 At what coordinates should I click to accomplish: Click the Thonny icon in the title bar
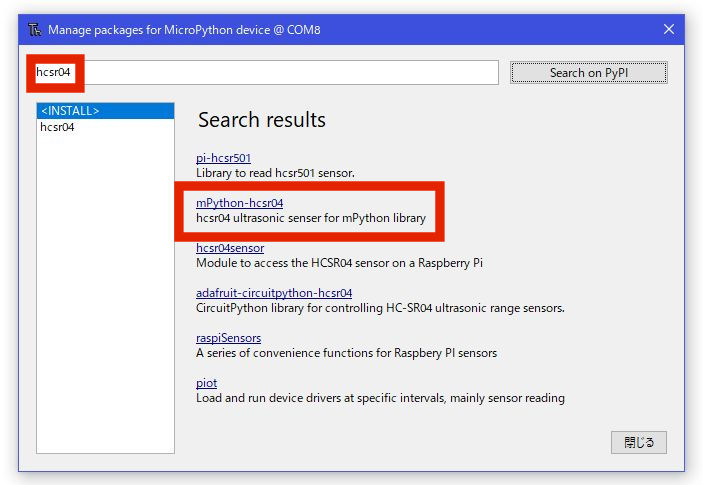pos(35,30)
